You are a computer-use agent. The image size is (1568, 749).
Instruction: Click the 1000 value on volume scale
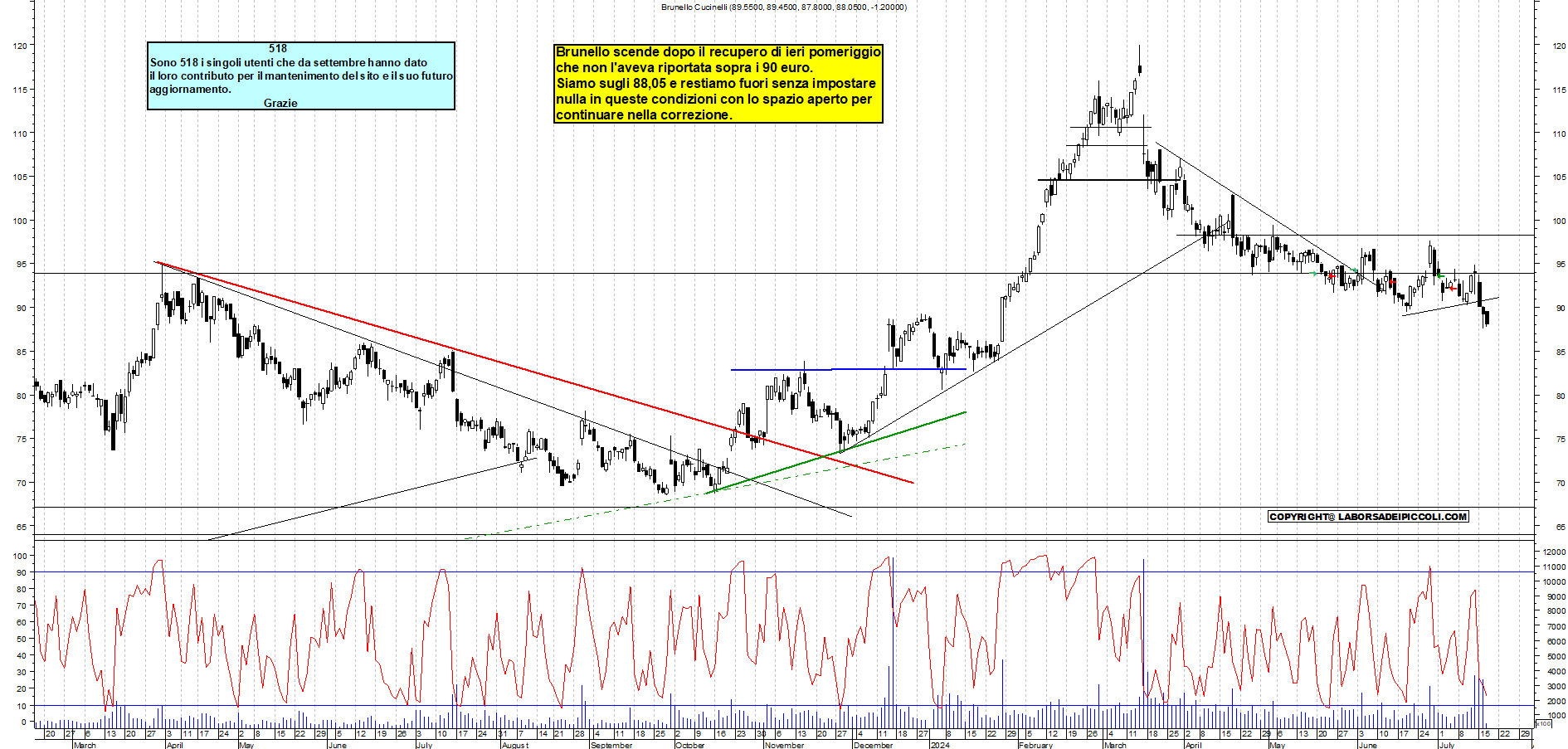tap(1556, 715)
